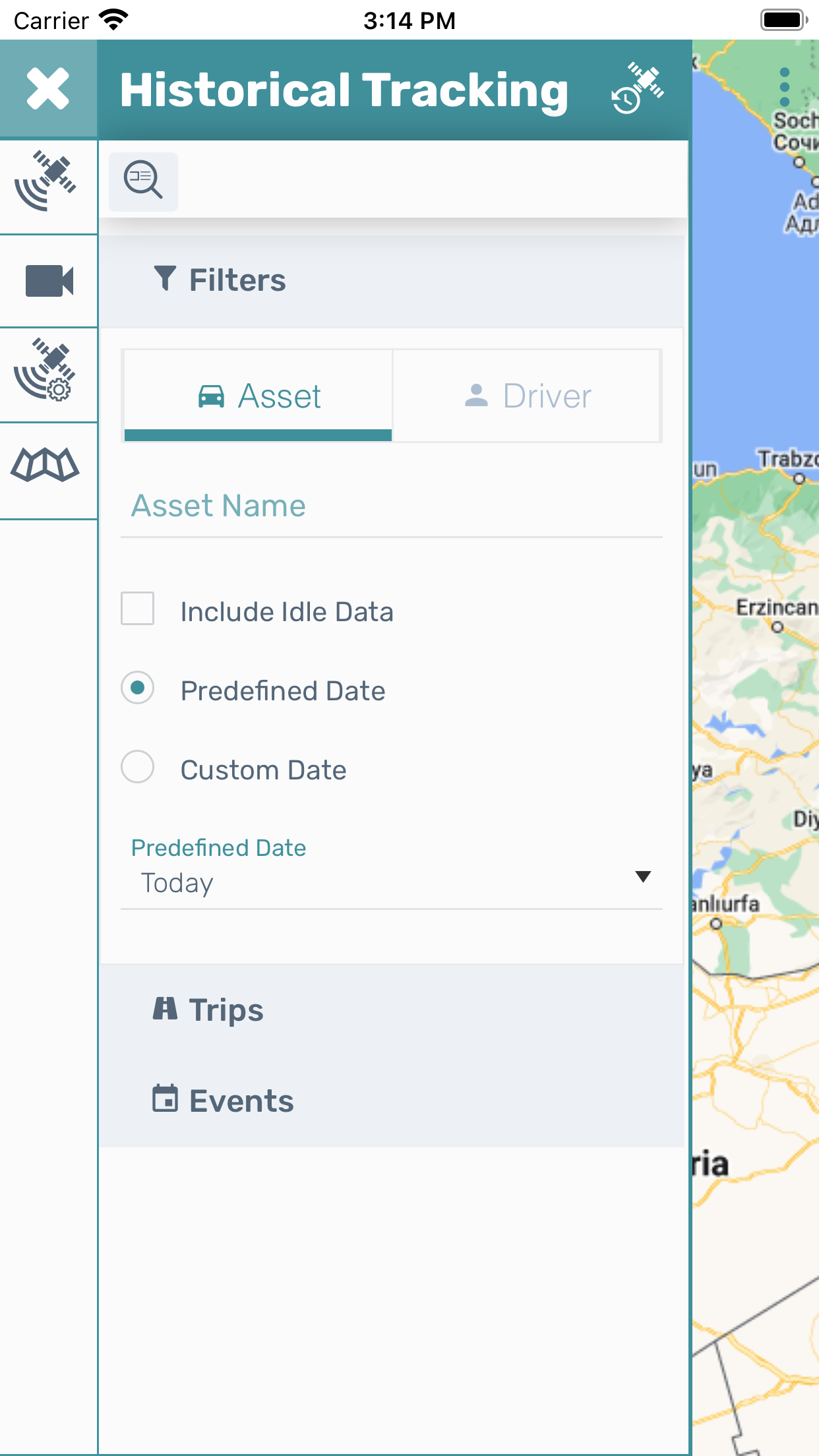Open the video camera section in sidebar
Image resolution: width=819 pixels, height=1456 pixels.
pyautogui.click(x=49, y=281)
